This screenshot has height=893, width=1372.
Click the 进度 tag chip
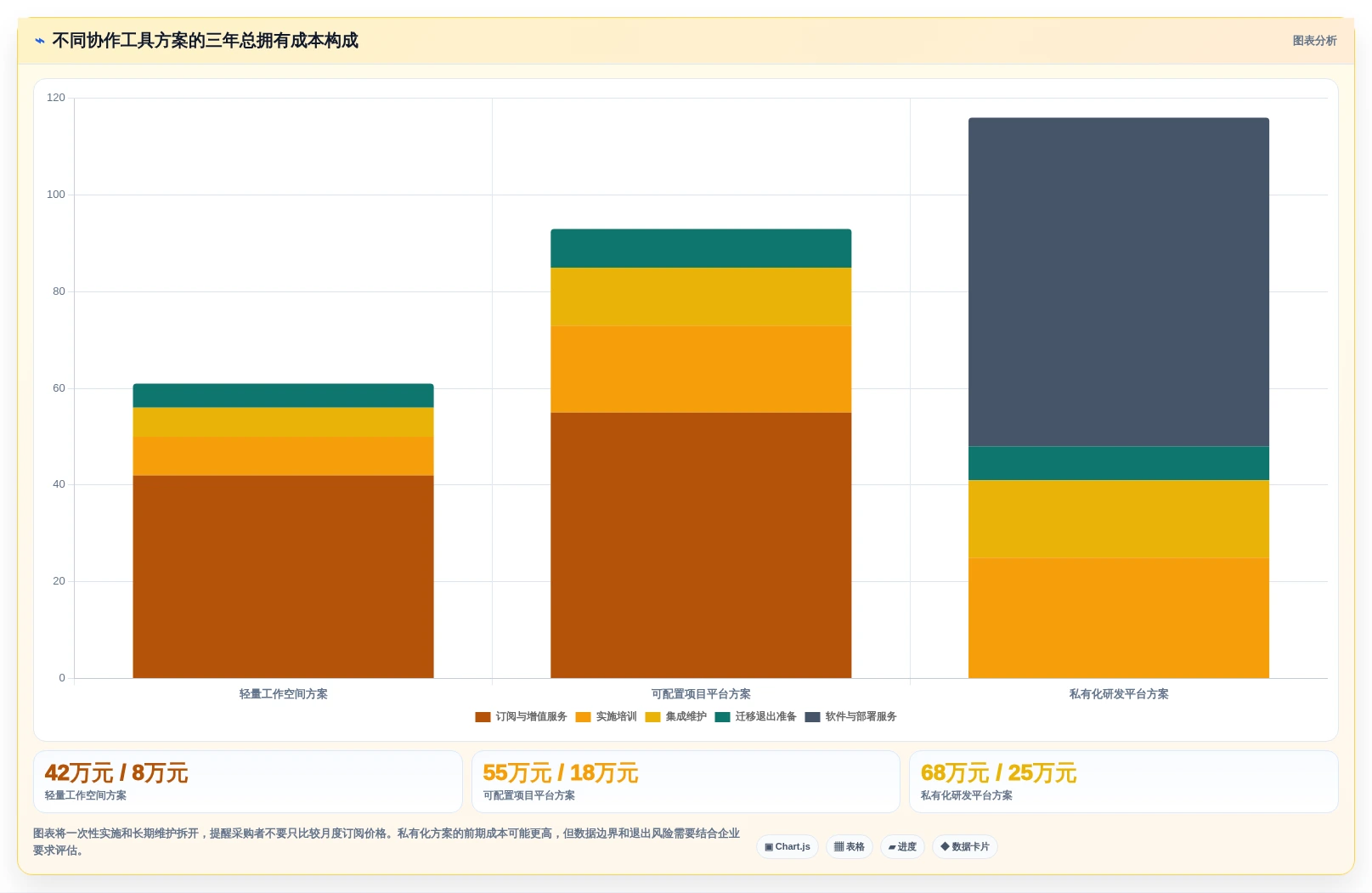click(x=902, y=847)
